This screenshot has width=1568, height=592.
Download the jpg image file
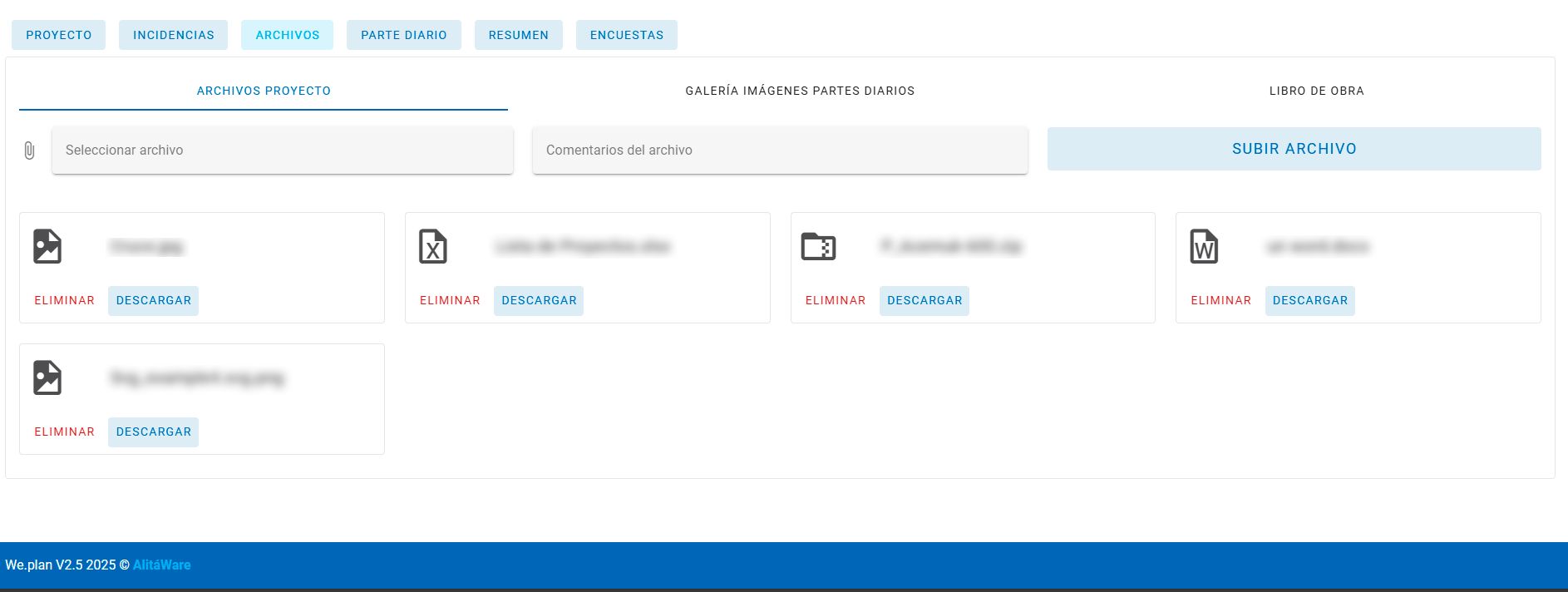click(x=154, y=301)
